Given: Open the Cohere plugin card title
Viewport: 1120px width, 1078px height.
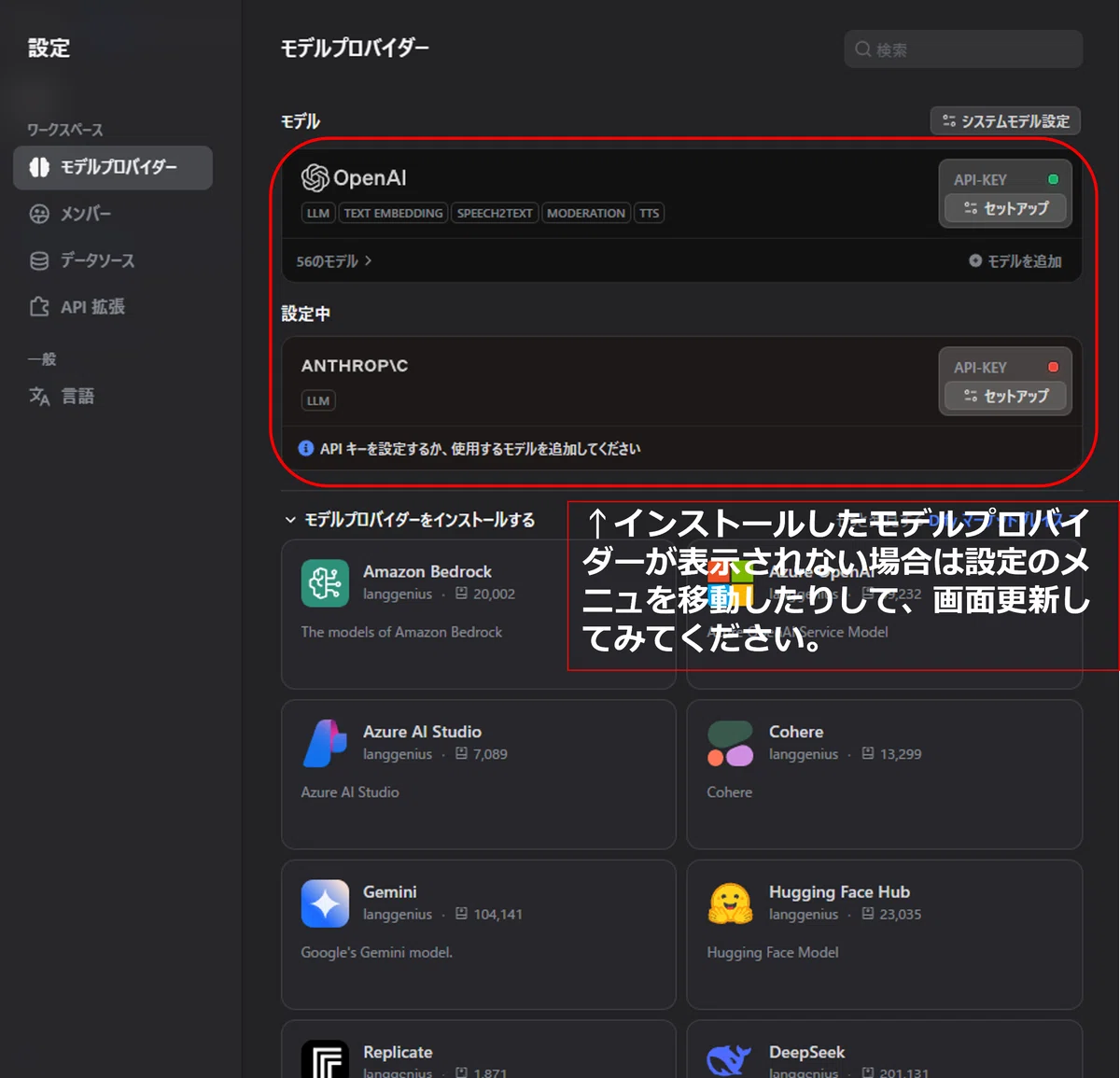Looking at the screenshot, I should pyautogui.click(x=796, y=732).
